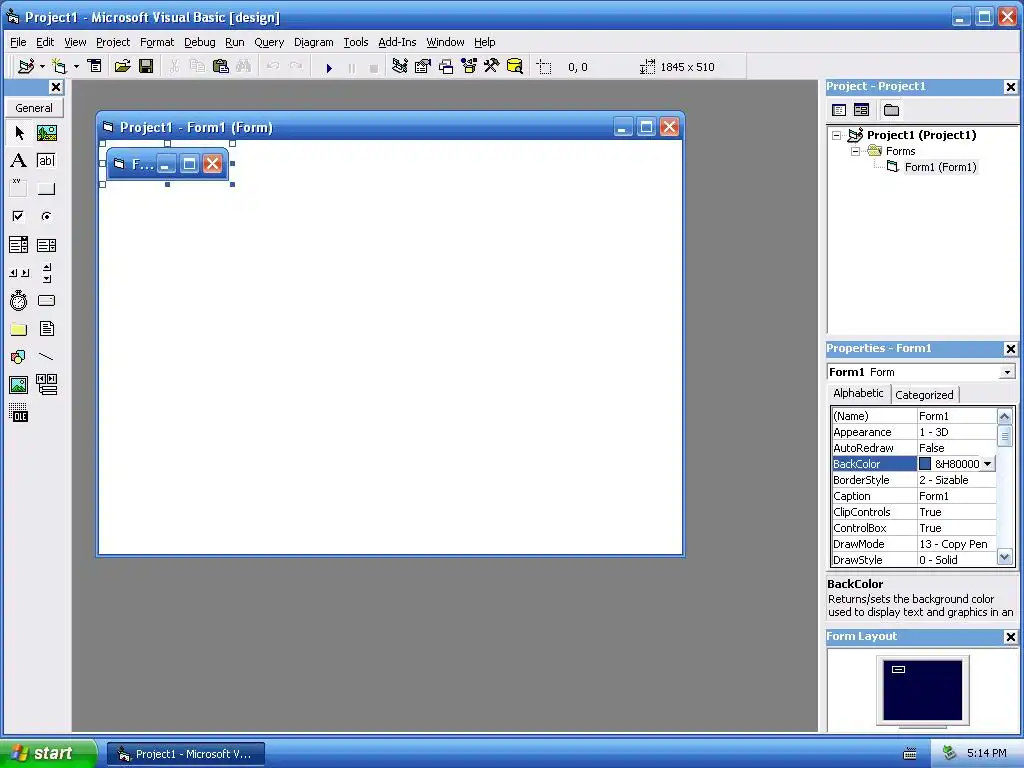Click properties list scroll up arrow
Image resolution: width=1024 pixels, height=768 pixels.
pyautogui.click(x=1004, y=416)
